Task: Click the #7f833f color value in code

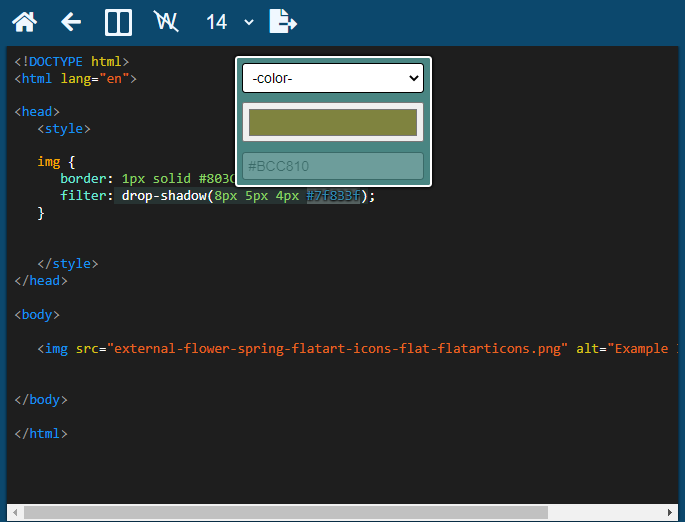Action: coord(333,196)
